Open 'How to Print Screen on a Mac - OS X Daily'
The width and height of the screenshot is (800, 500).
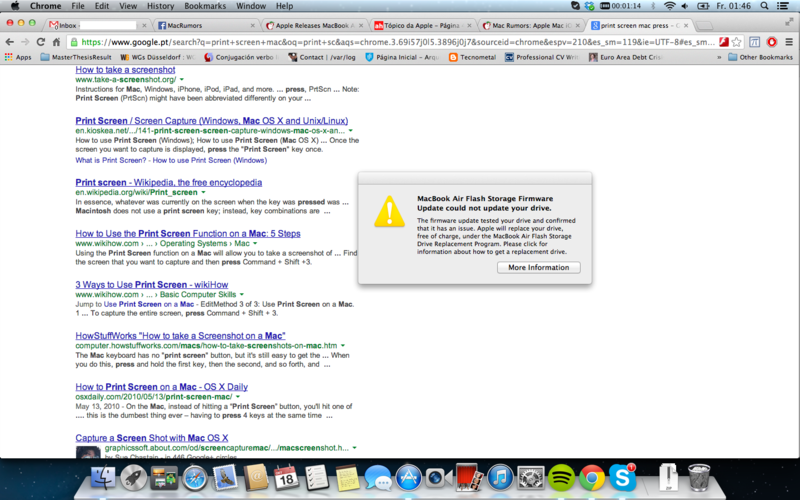[x=162, y=387]
